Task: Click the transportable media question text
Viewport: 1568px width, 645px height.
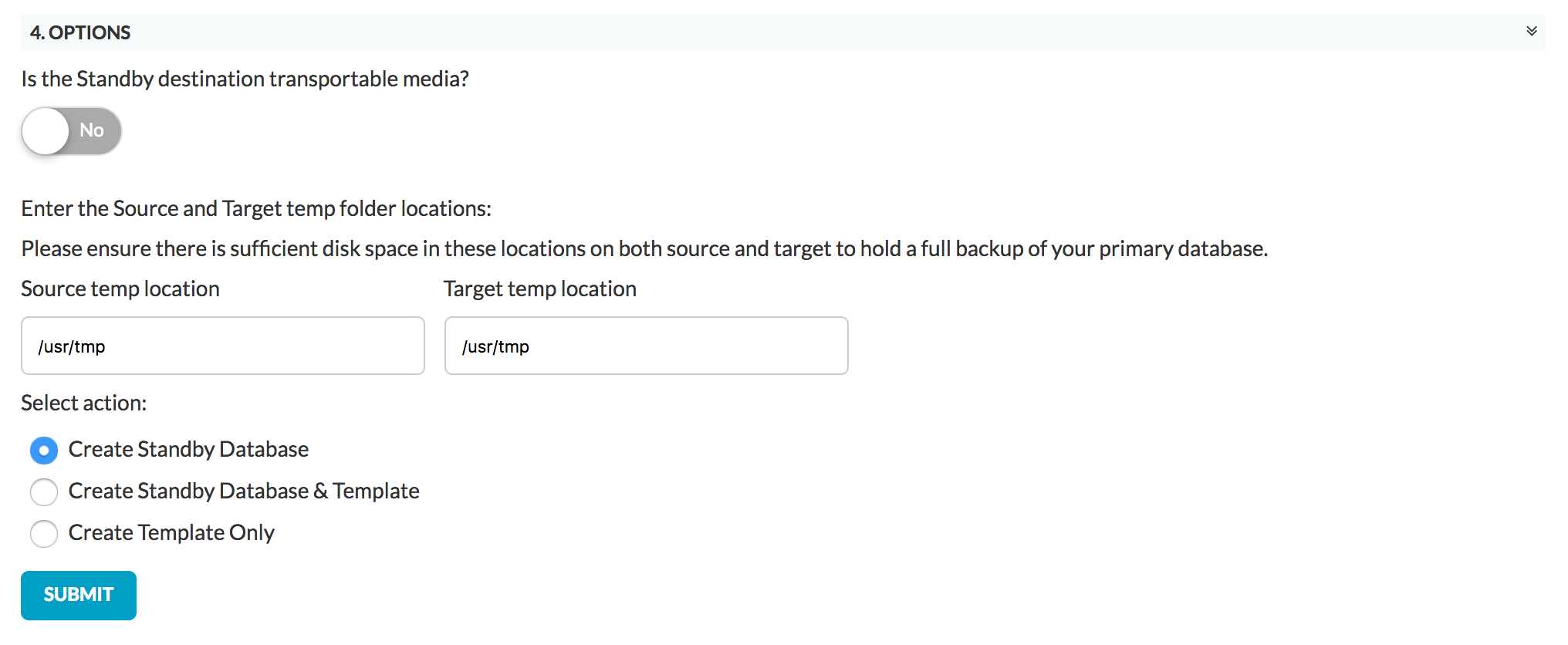Action: [245, 79]
